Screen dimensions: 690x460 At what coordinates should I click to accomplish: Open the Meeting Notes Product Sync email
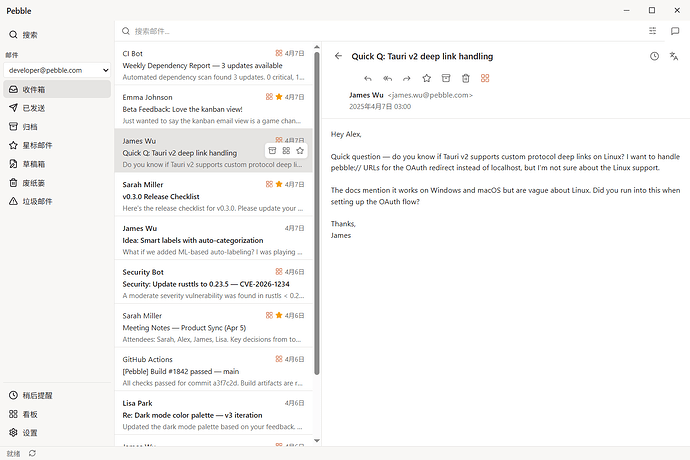coord(213,325)
